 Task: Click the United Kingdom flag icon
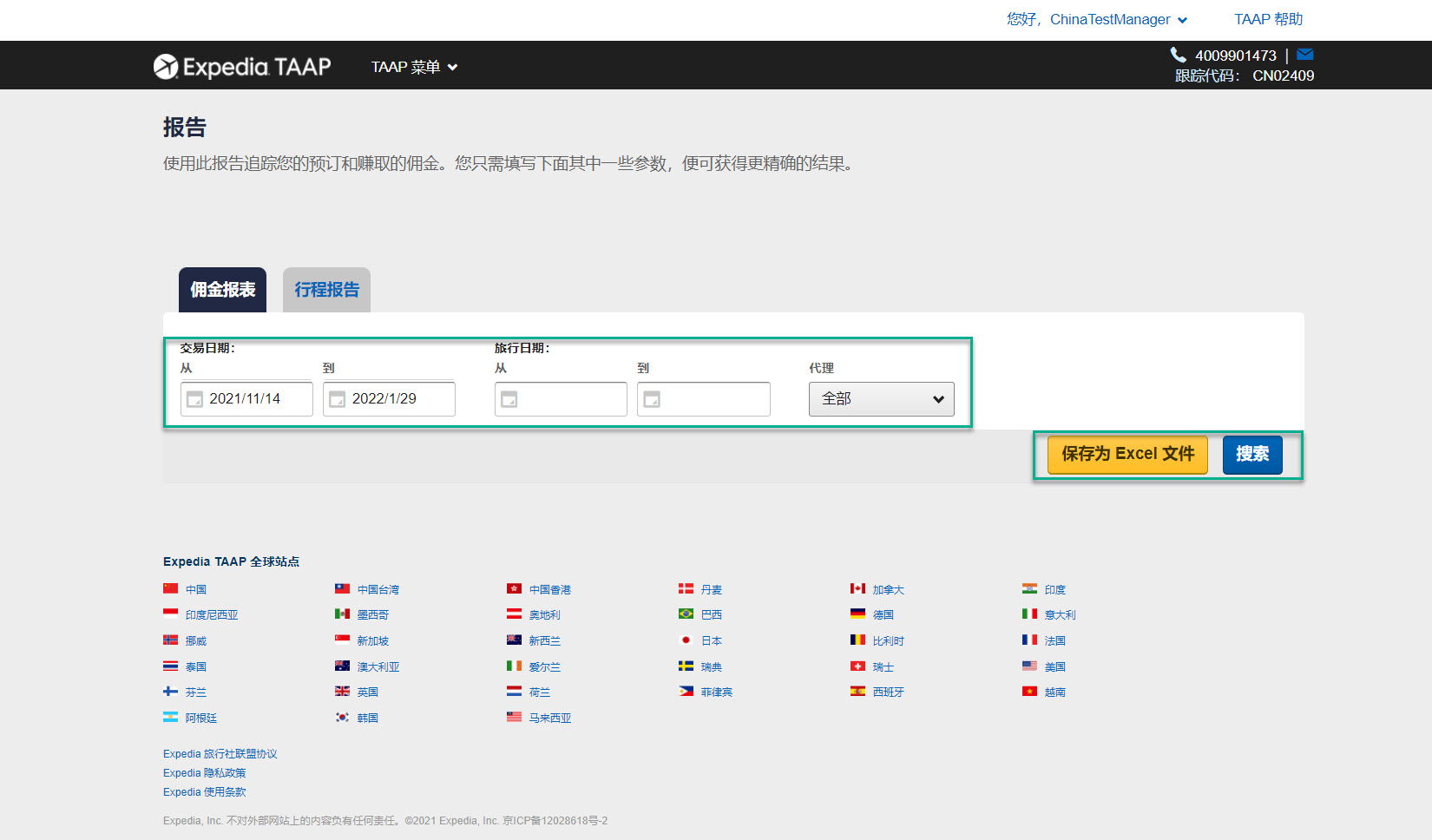click(x=343, y=691)
